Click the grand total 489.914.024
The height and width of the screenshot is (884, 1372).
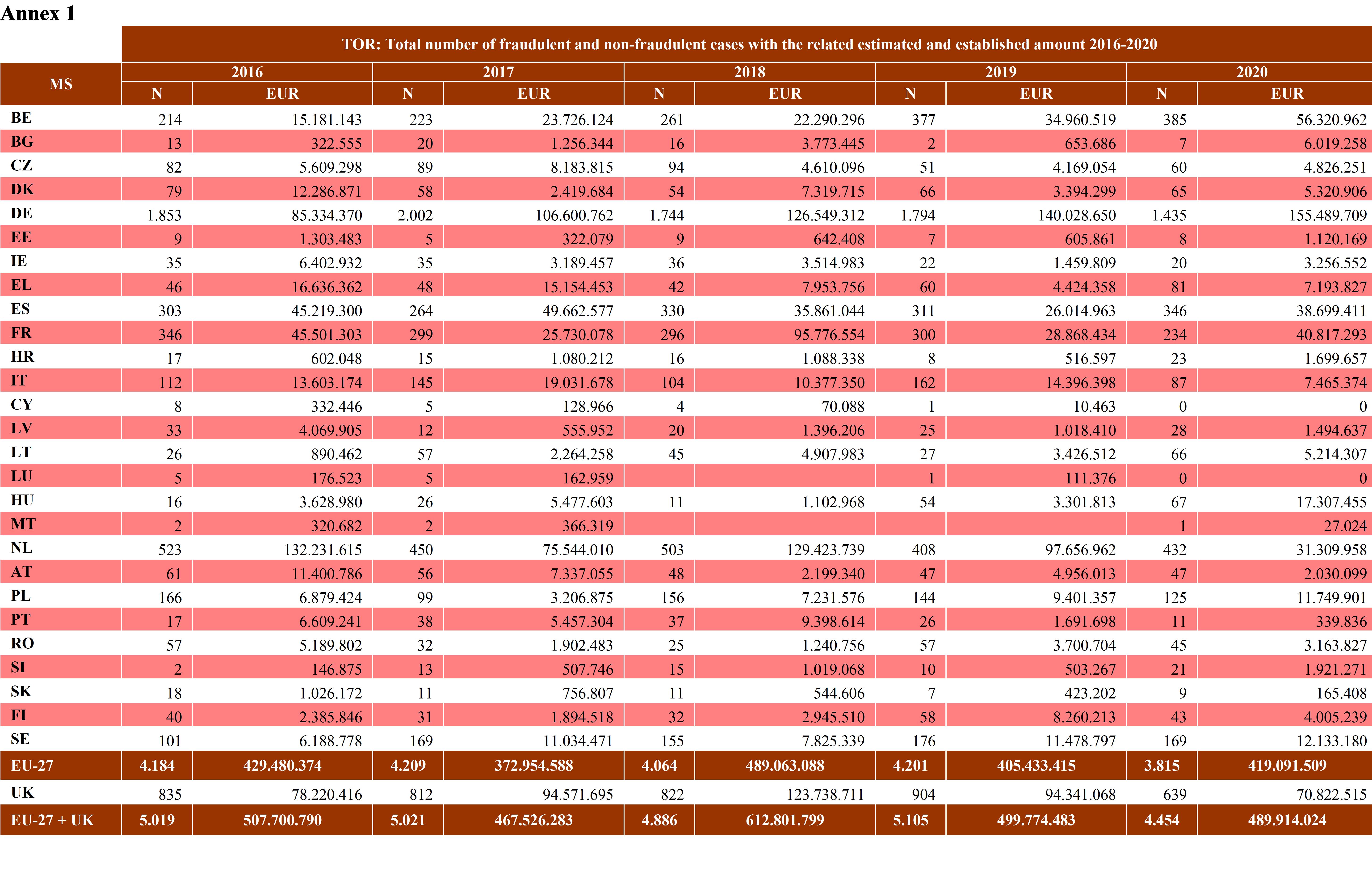1287,820
